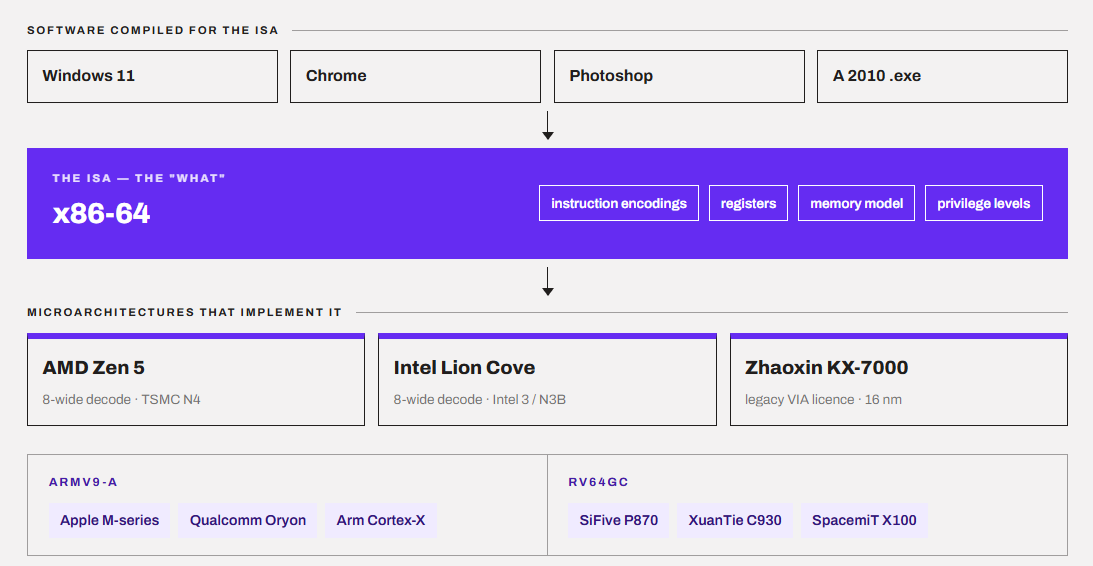Click the RV64GC label
The image size is (1093, 566).
coord(599,482)
